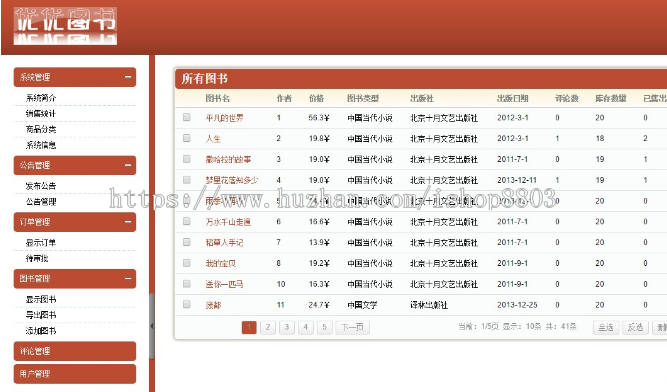This screenshot has width=667, height=392.
Task: Open the book 梦里花落知多少
Action: pyautogui.click(x=232, y=180)
